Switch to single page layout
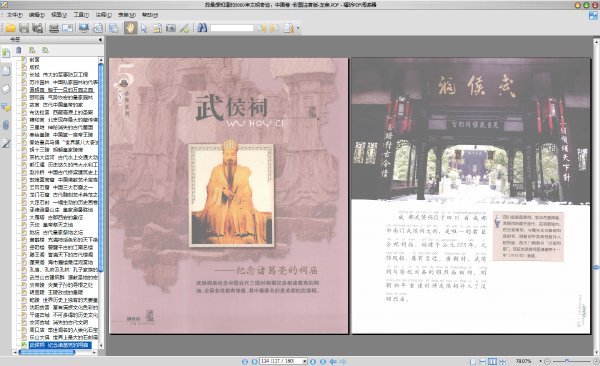 click(x=473, y=361)
